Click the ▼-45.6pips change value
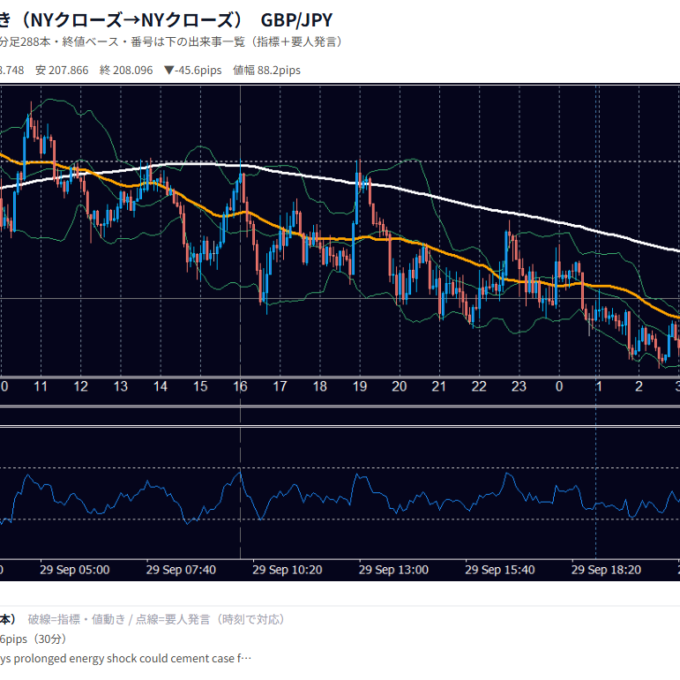Image resolution: width=680 pixels, height=680 pixels. click(x=193, y=70)
